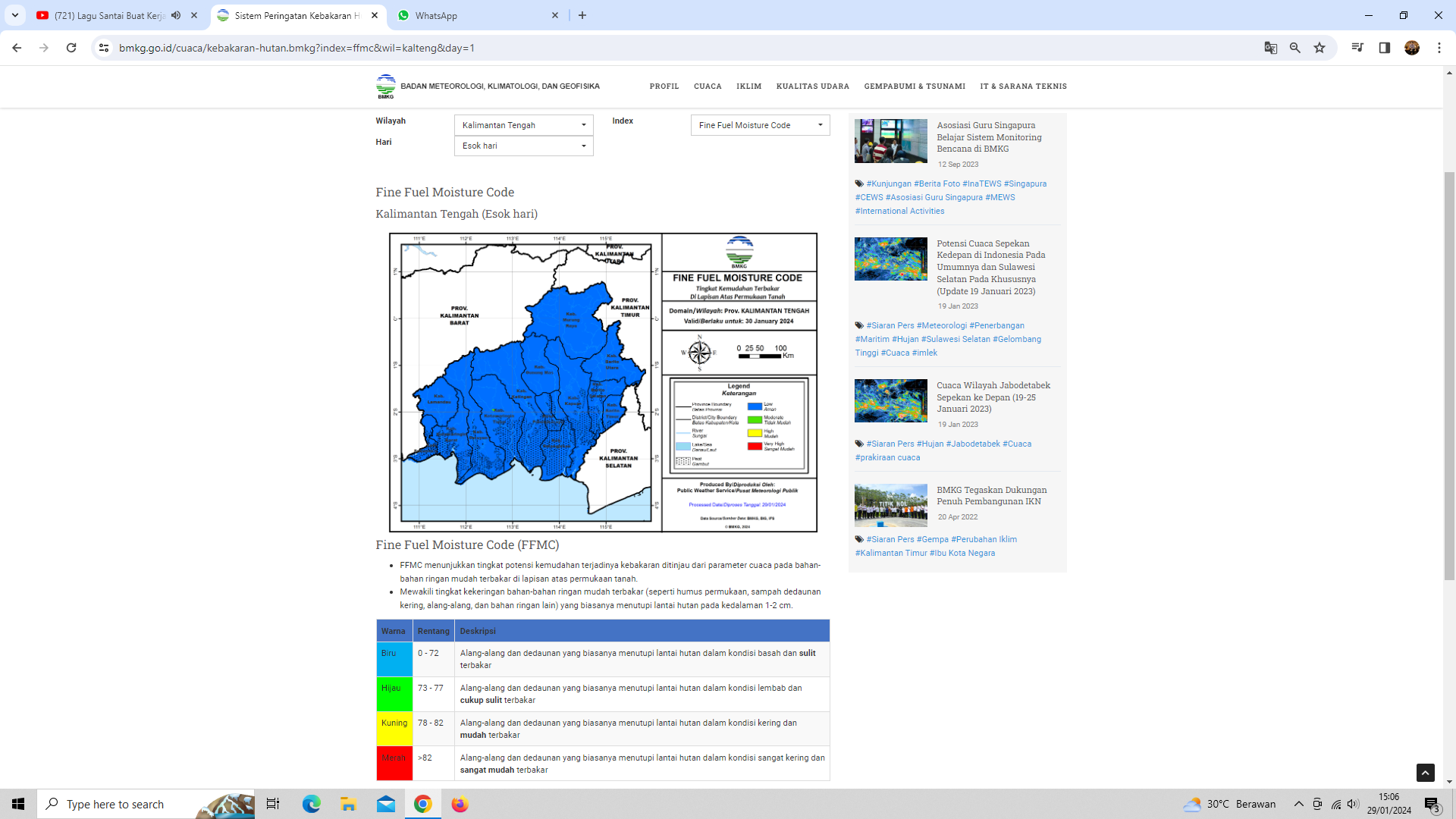1456x819 pixels.
Task: Open the notification center icon
Action: (x=1432, y=804)
